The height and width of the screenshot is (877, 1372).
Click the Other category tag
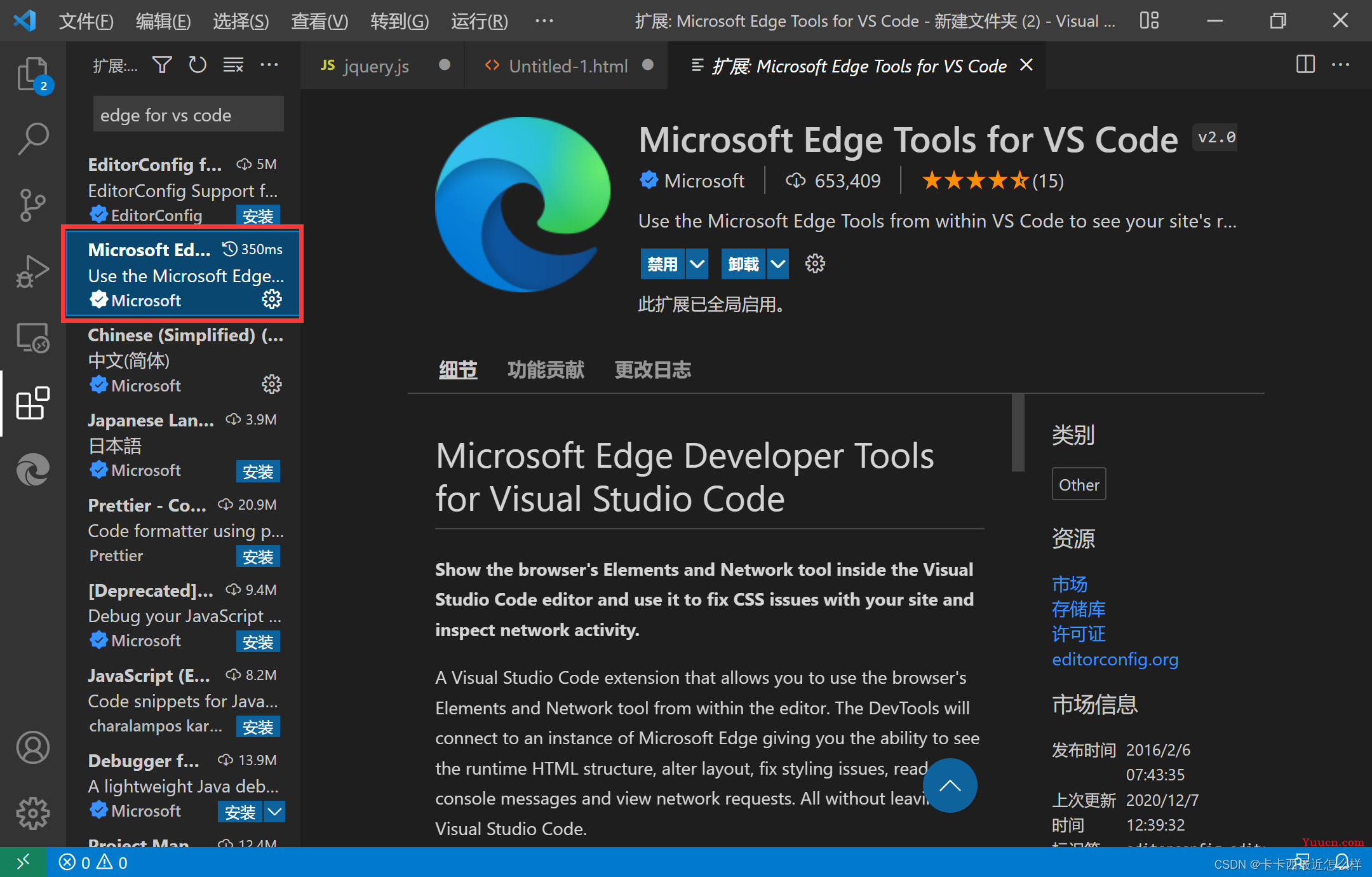pyautogui.click(x=1079, y=484)
